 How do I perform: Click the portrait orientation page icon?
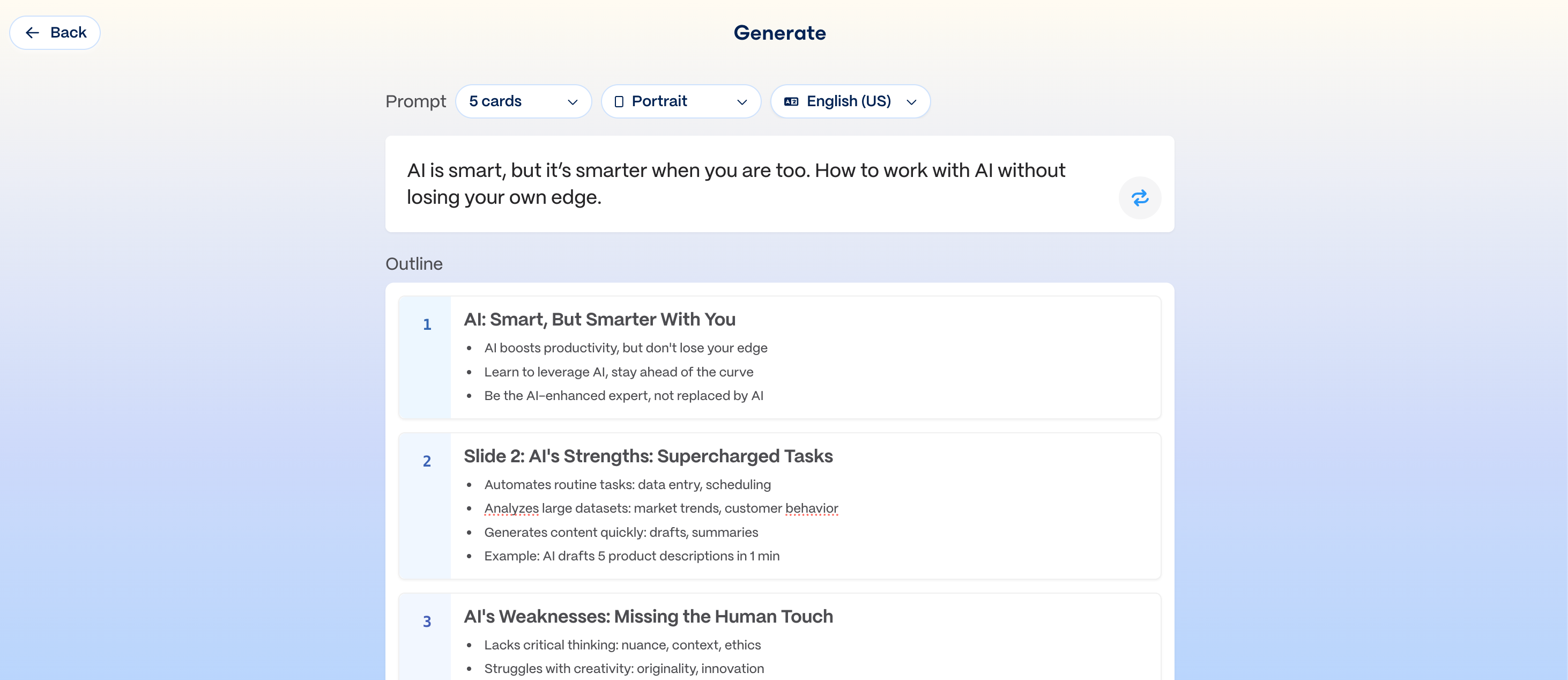pos(619,102)
